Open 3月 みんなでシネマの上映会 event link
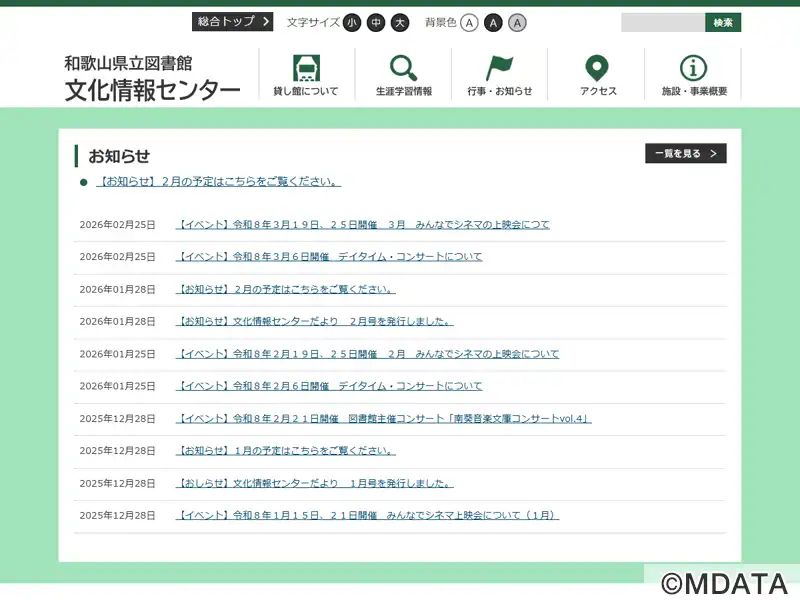The width and height of the screenshot is (800, 600). pos(363,225)
